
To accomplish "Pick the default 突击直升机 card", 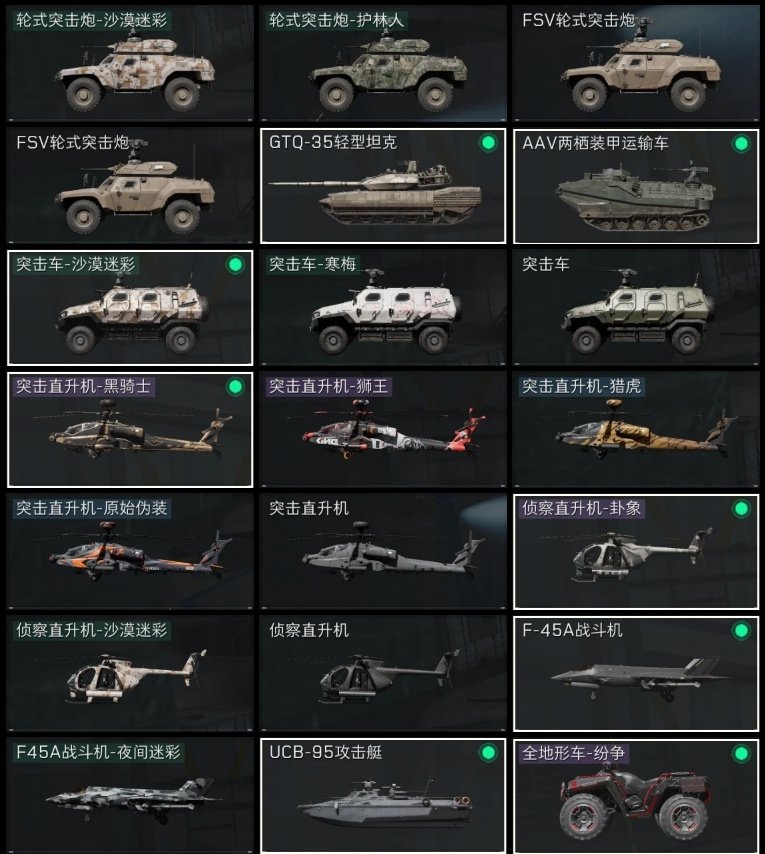I will point(383,552).
